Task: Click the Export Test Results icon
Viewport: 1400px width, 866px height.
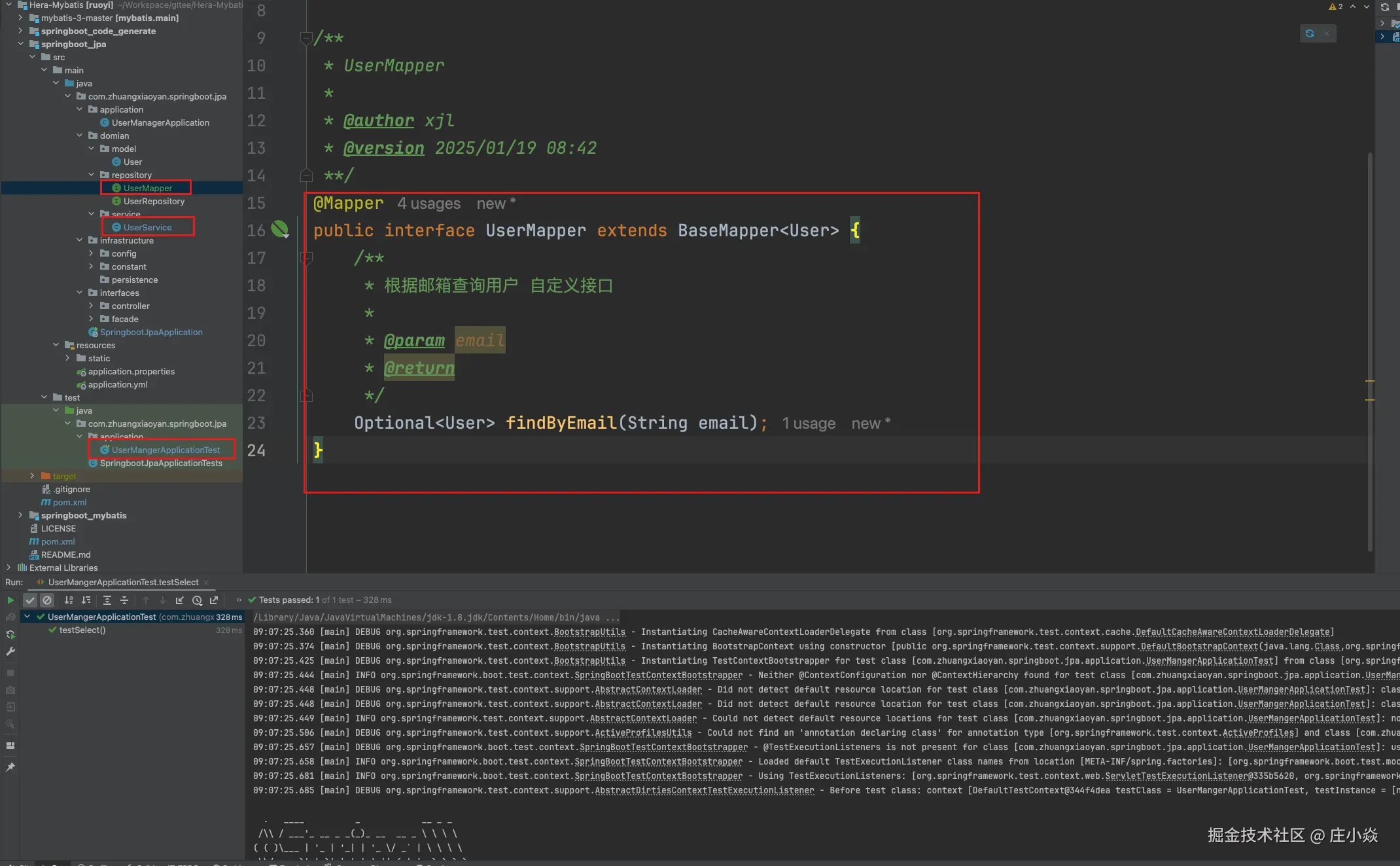Action: (x=214, y=600)
